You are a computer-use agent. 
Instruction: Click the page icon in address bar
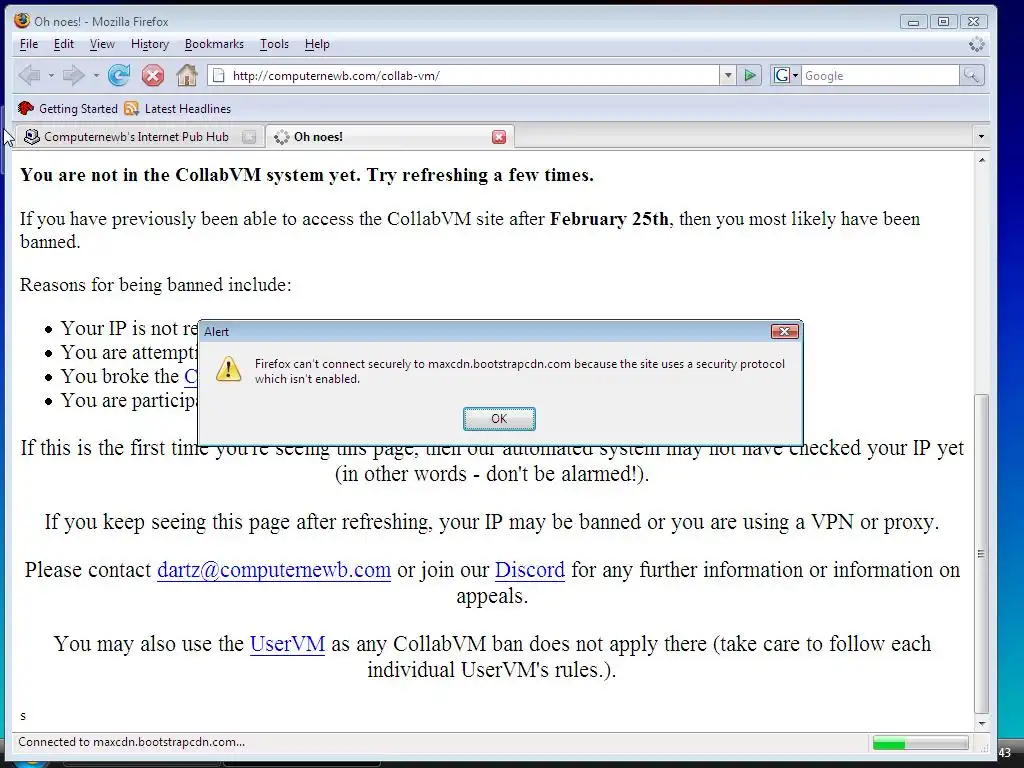point(219,76)
